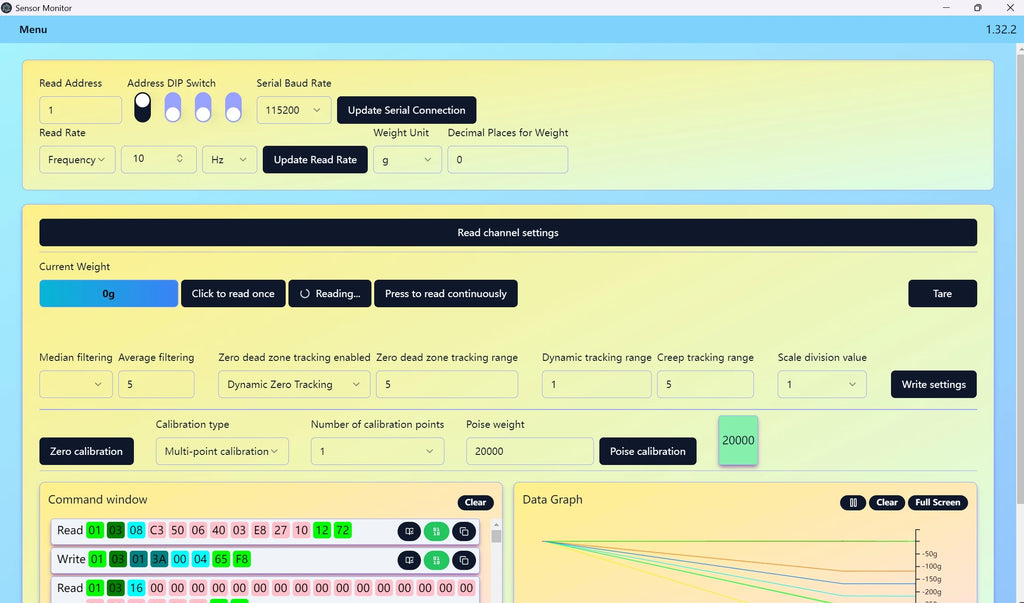Click the '3A' byte in the Write row
Viewport: 1024px width, 603px height.
click(159, 559)
